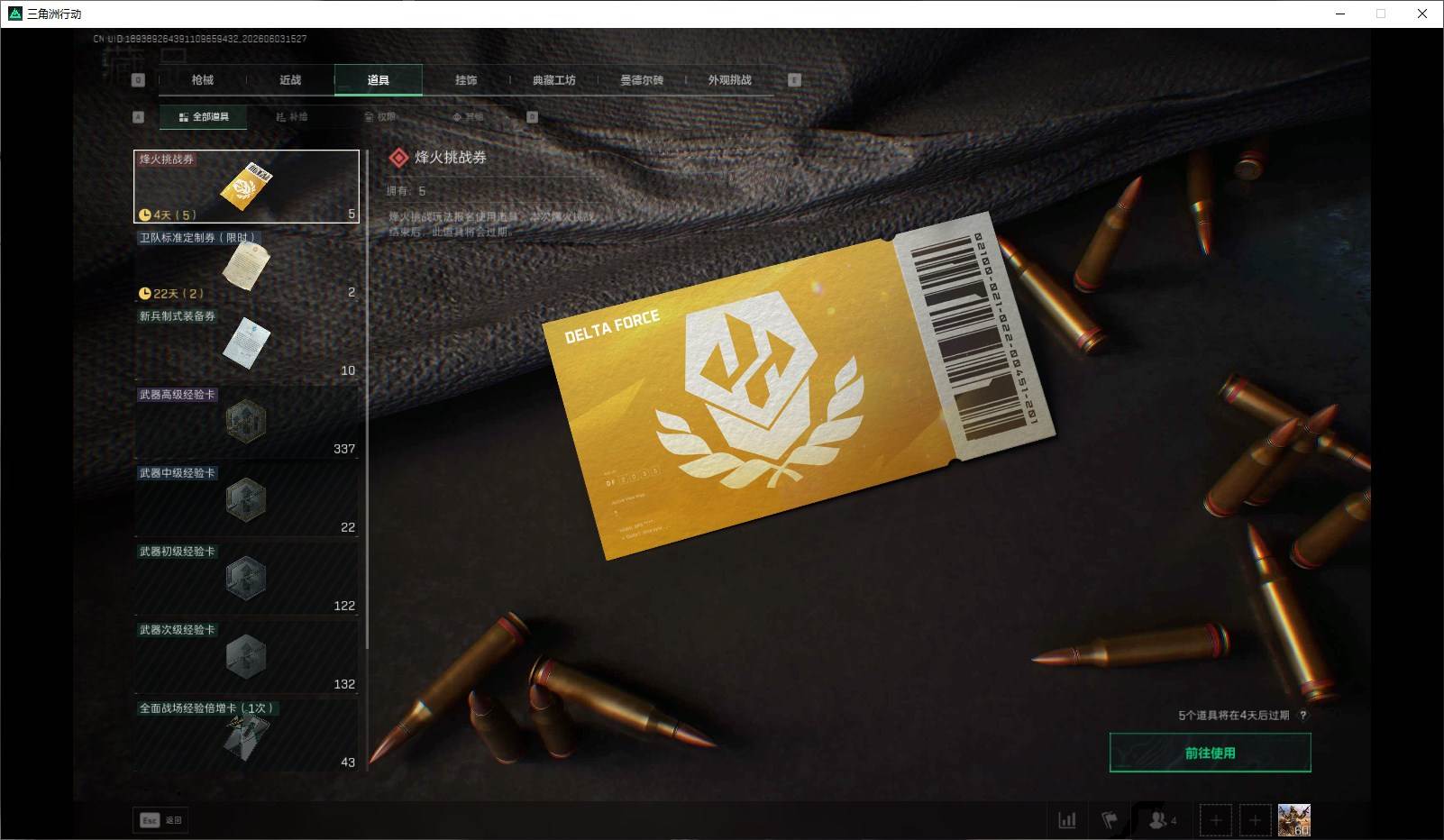Open the 典藏工坊 tab
Viewport: 1444px width, 840px height.
pyautogui.click(x=553, y=80)
